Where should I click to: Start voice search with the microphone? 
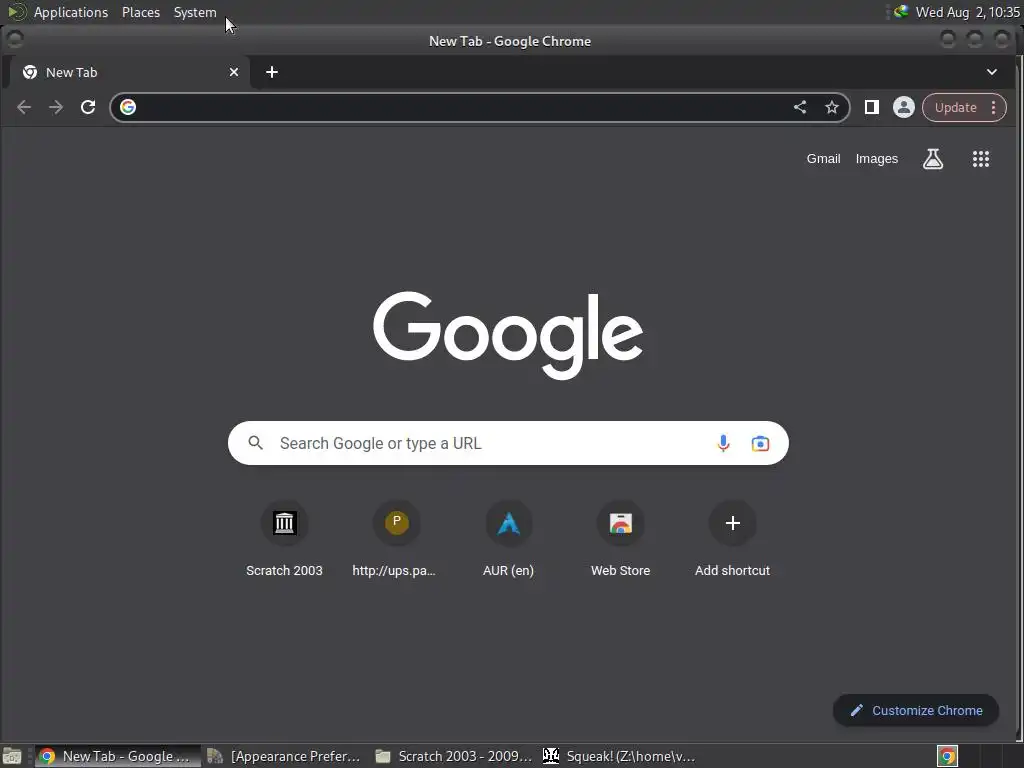[x=723, y=443]
